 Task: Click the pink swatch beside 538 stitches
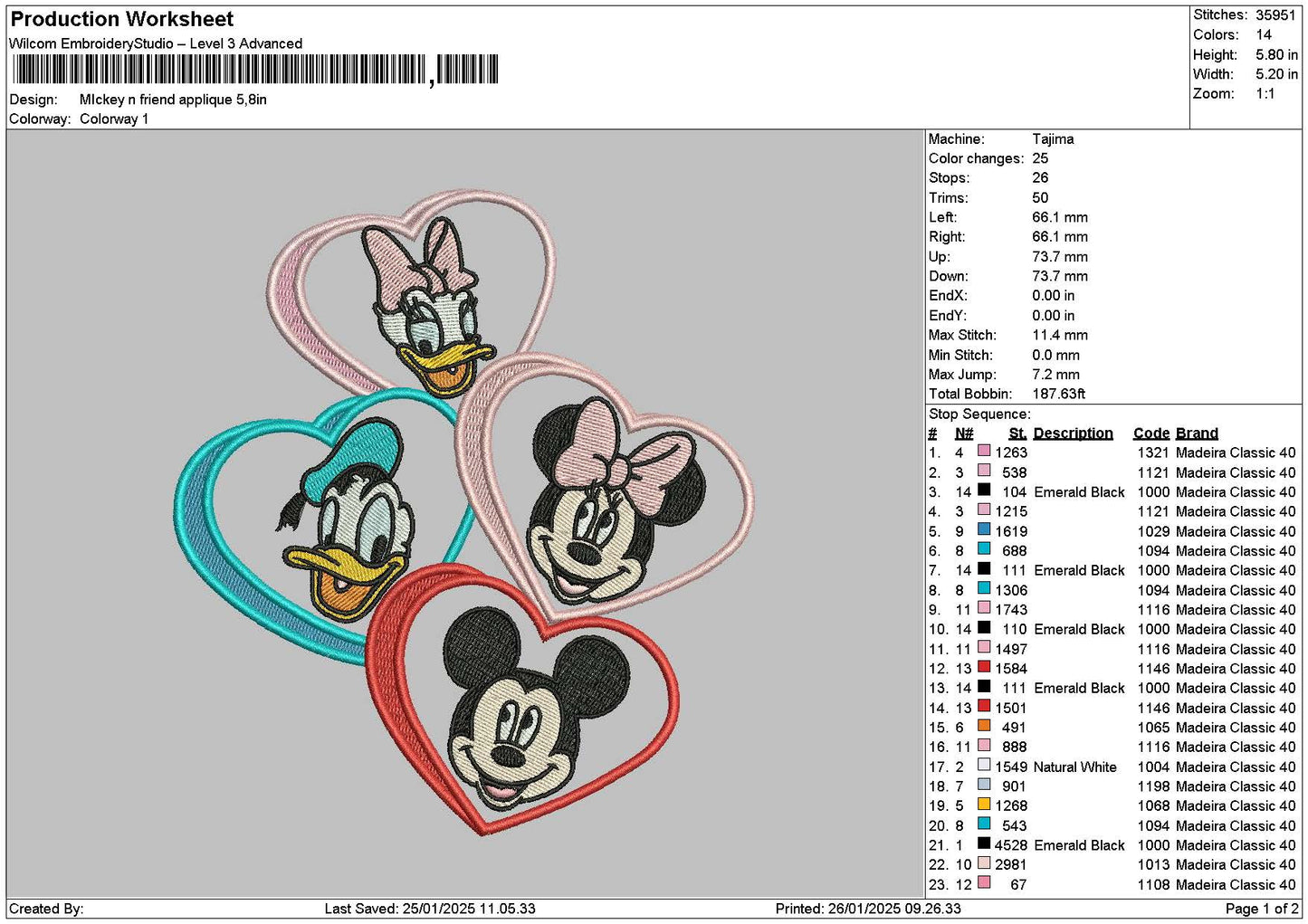984,471
